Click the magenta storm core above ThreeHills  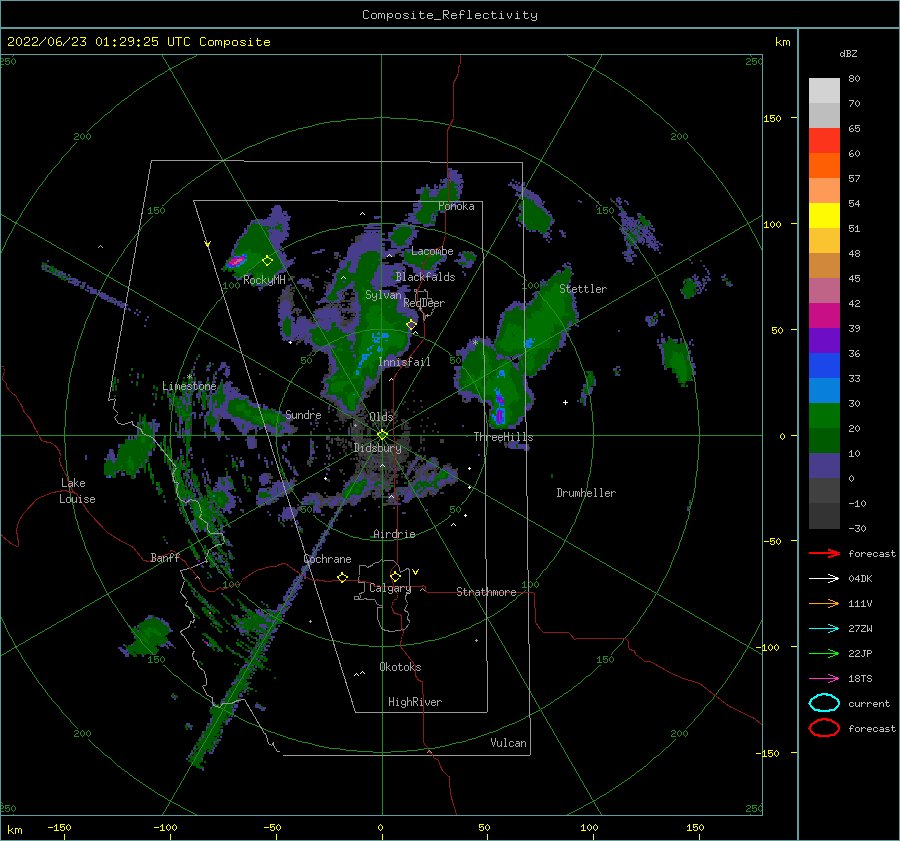pyautogui.click(x=499, y=414)
